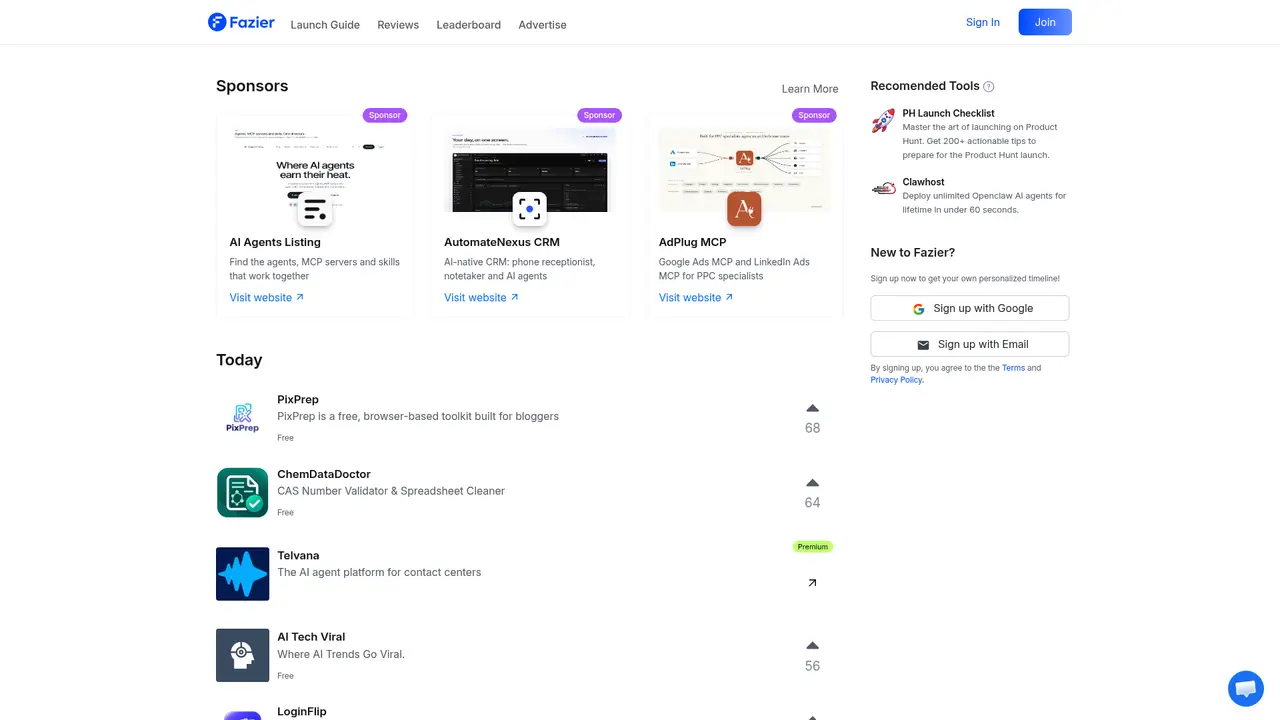Click Sponsor badge on AdPlug MCP
The width and height of the screenshot is (1280, 720).
point(814,115)
